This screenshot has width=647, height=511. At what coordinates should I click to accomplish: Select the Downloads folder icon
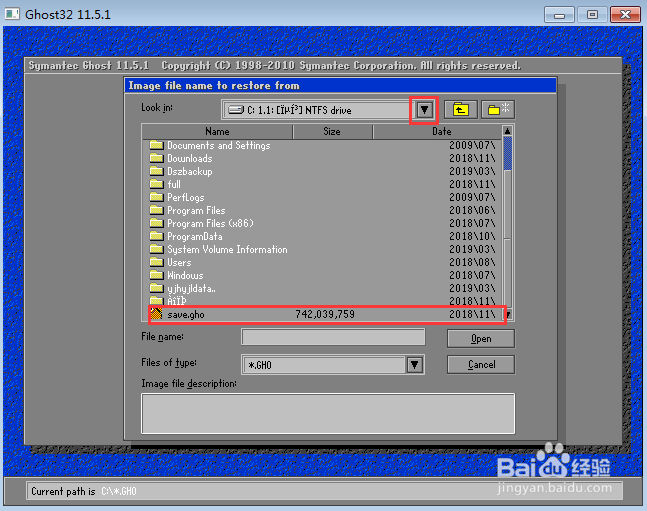tap(156, 158)
